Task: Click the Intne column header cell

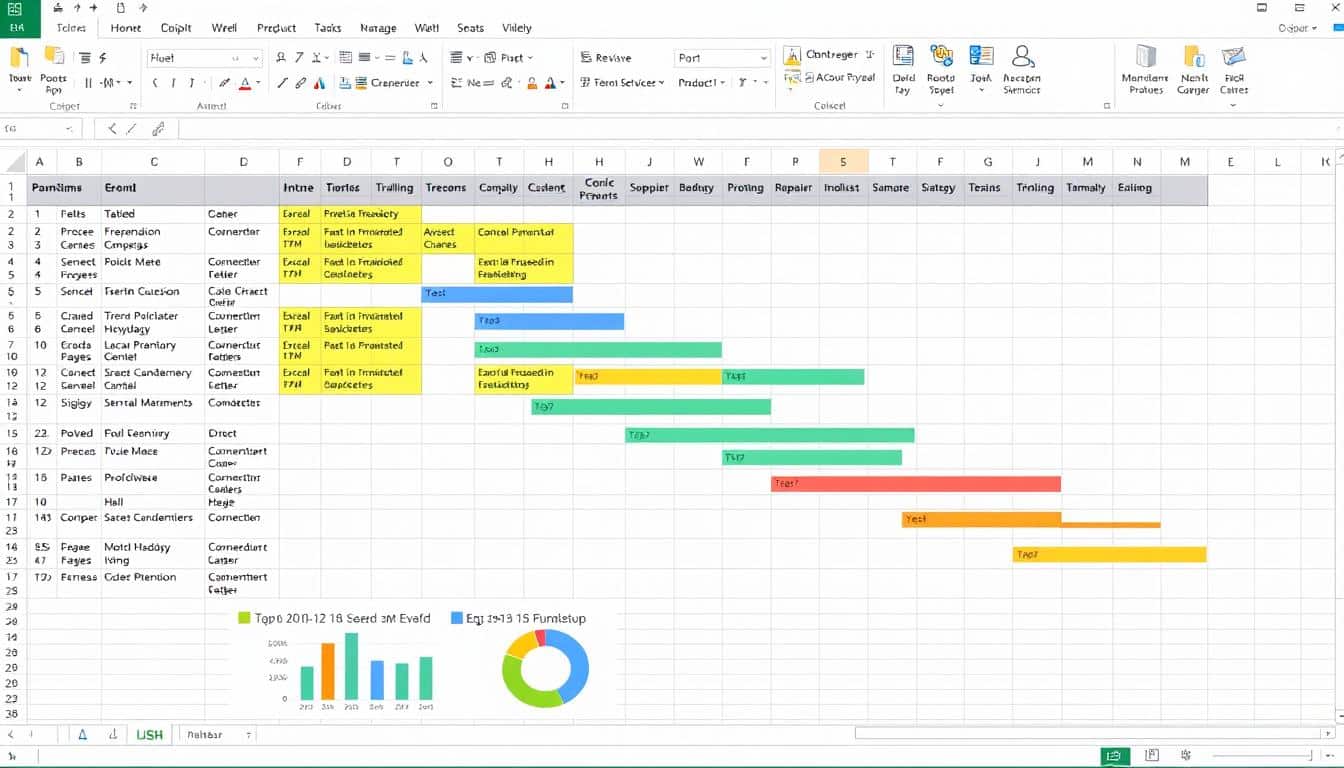Action: point(298,188)
